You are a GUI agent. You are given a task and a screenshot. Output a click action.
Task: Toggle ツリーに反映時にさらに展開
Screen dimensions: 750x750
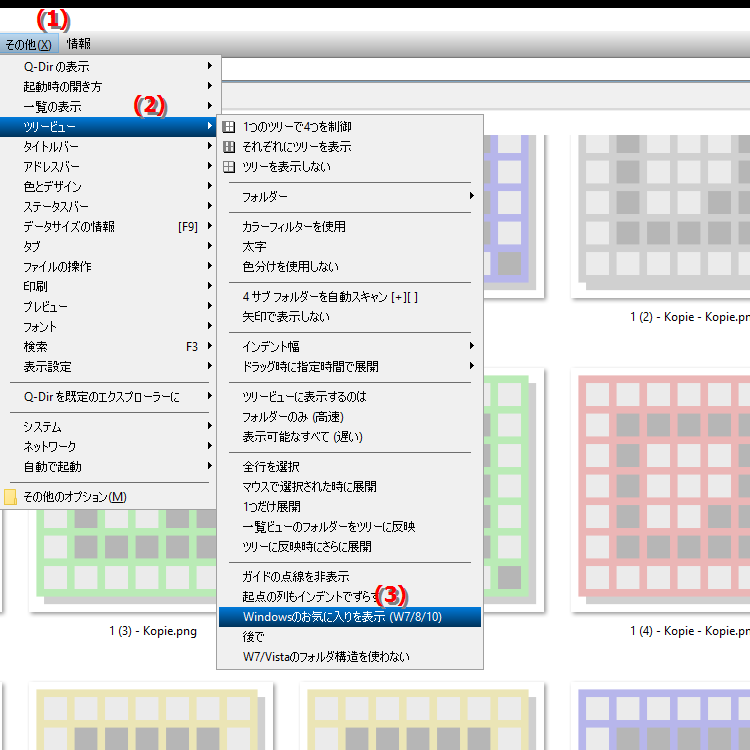[350, 547]
